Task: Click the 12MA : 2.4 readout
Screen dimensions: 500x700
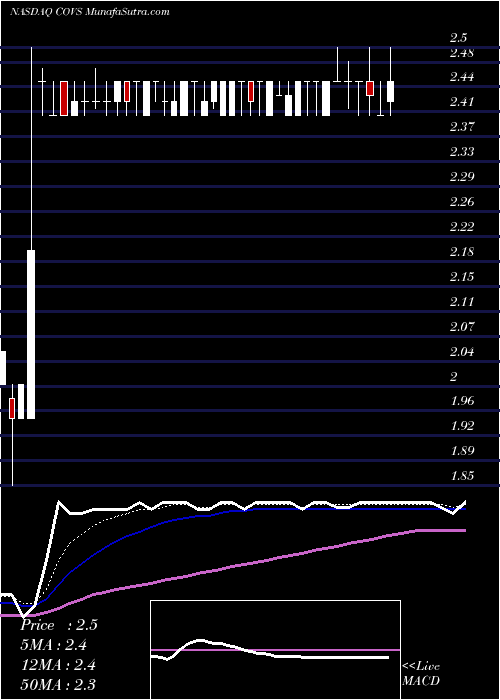Action: 58,665
